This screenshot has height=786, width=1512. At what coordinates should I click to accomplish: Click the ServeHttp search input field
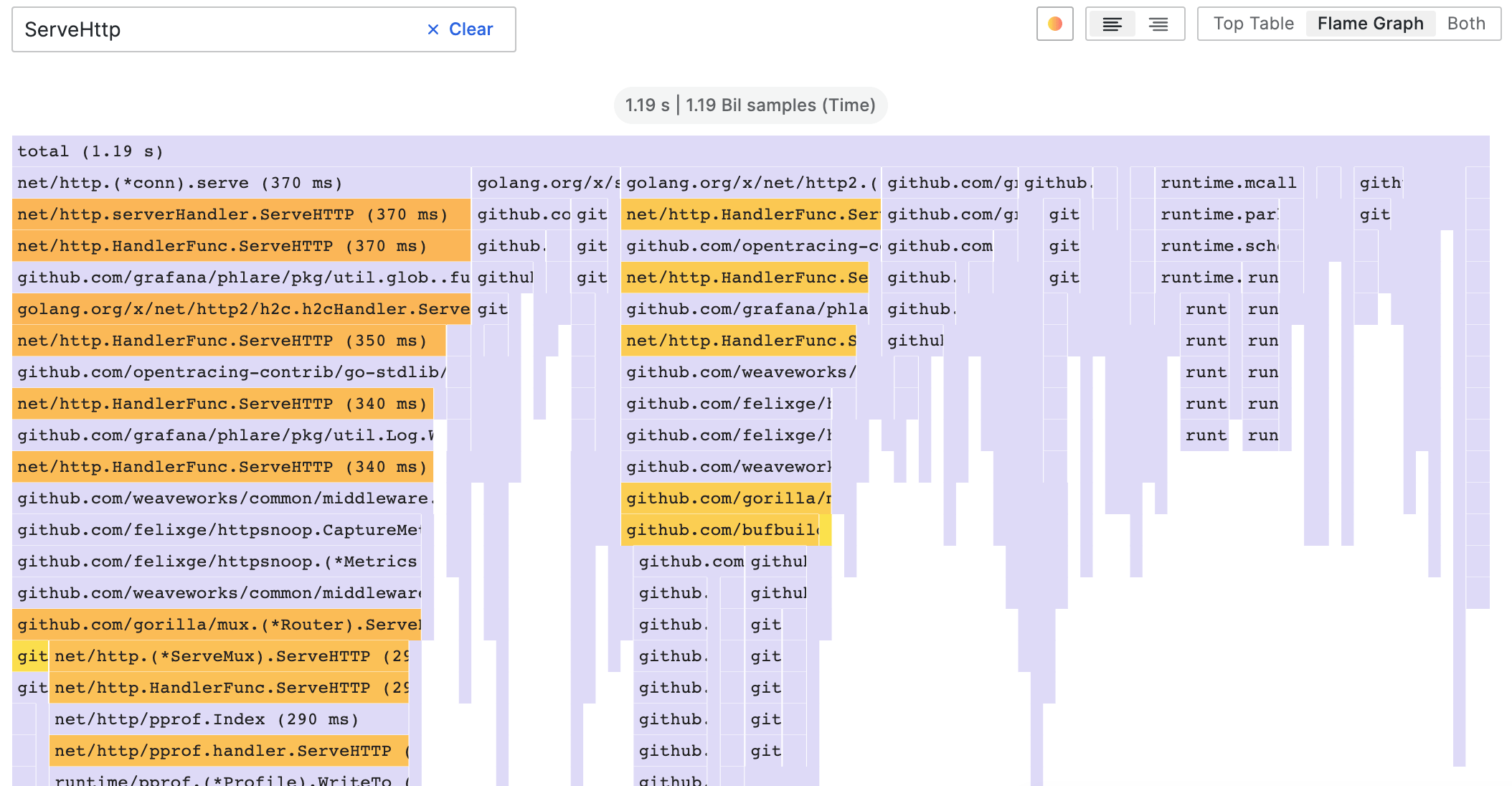click(x=215, y=29)
